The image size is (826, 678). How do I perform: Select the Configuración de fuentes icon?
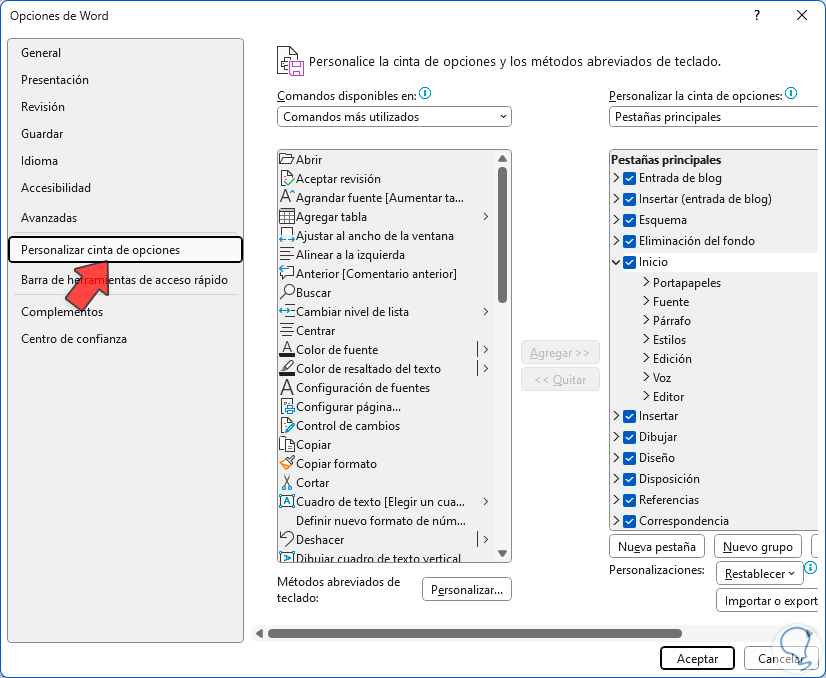point(287,387)
